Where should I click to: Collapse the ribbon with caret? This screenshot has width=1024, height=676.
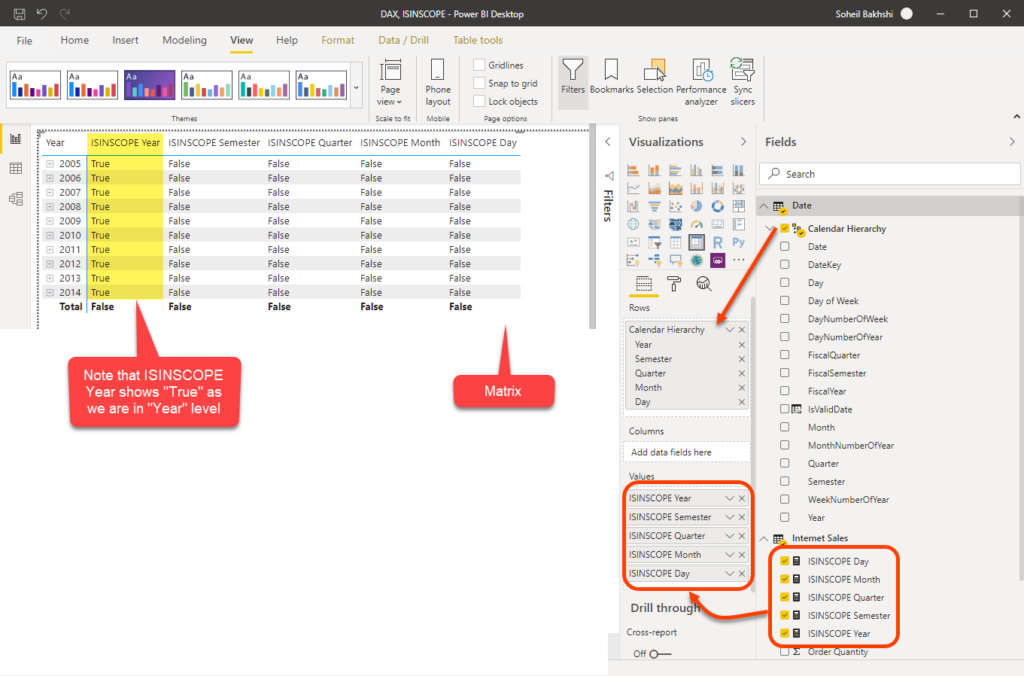coord(1016,116)
